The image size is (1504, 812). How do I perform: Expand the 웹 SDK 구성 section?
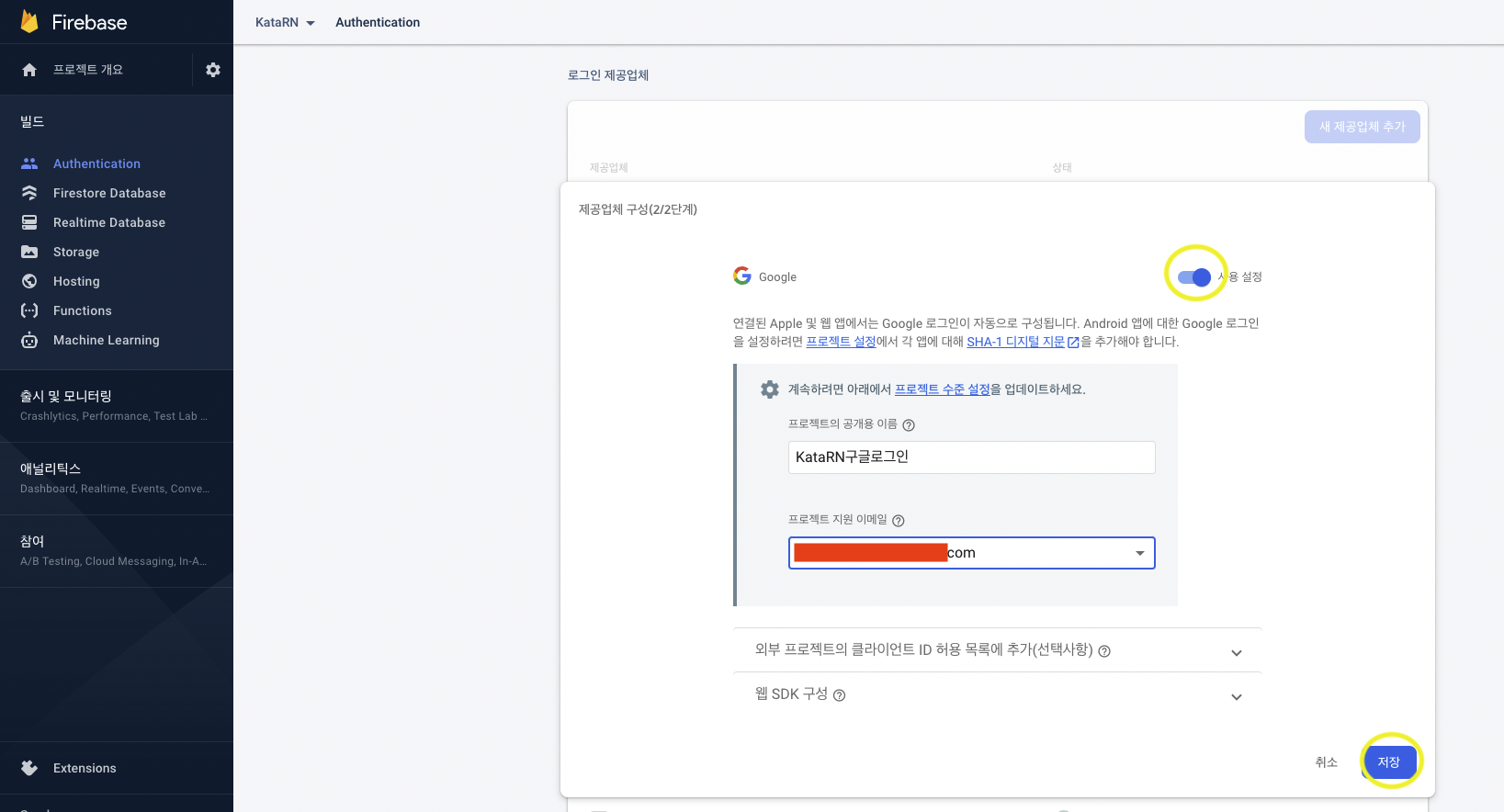(x=997, y=694)
